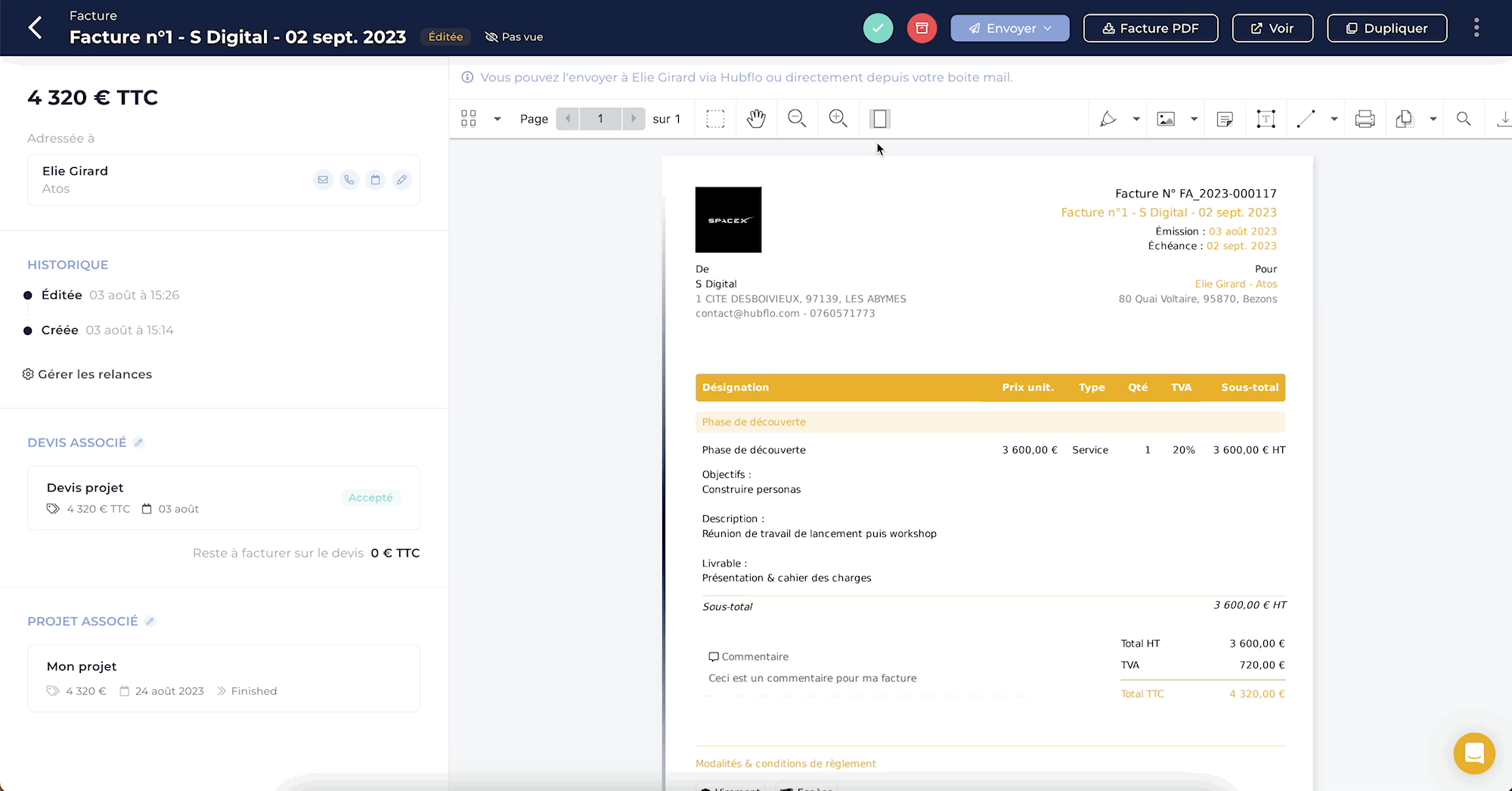Download the Facture PDF
This screenshot has width=1512, height=791.
click(x=1151, y=28)
